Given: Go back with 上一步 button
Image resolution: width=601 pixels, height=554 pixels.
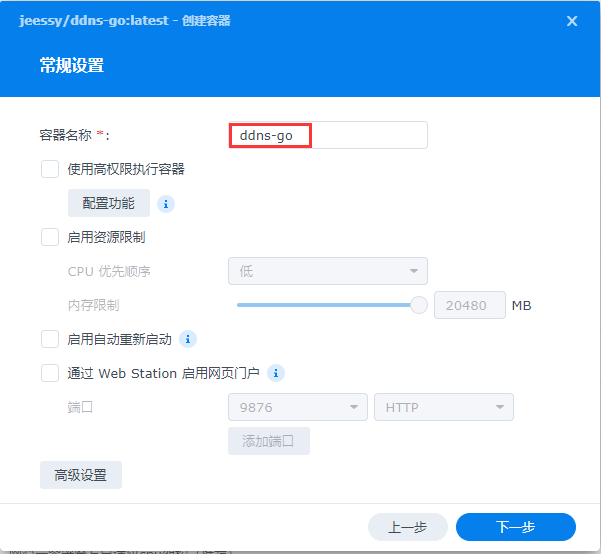Looking at the screenshot, I should click(x=408, y=527).
